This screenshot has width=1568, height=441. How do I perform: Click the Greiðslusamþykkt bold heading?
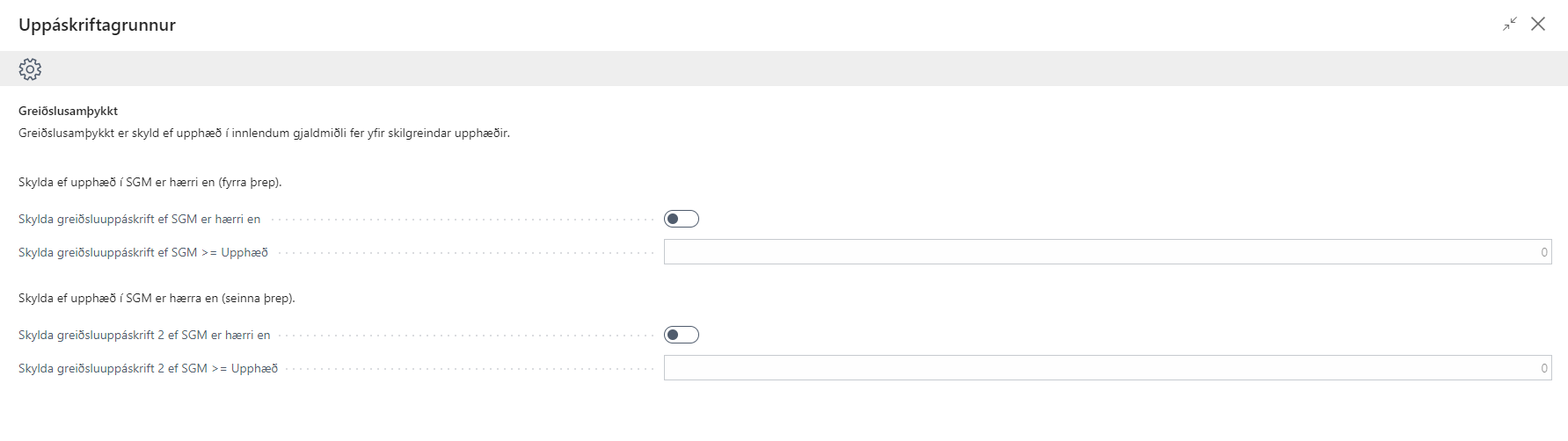click(x=68, y=111)
